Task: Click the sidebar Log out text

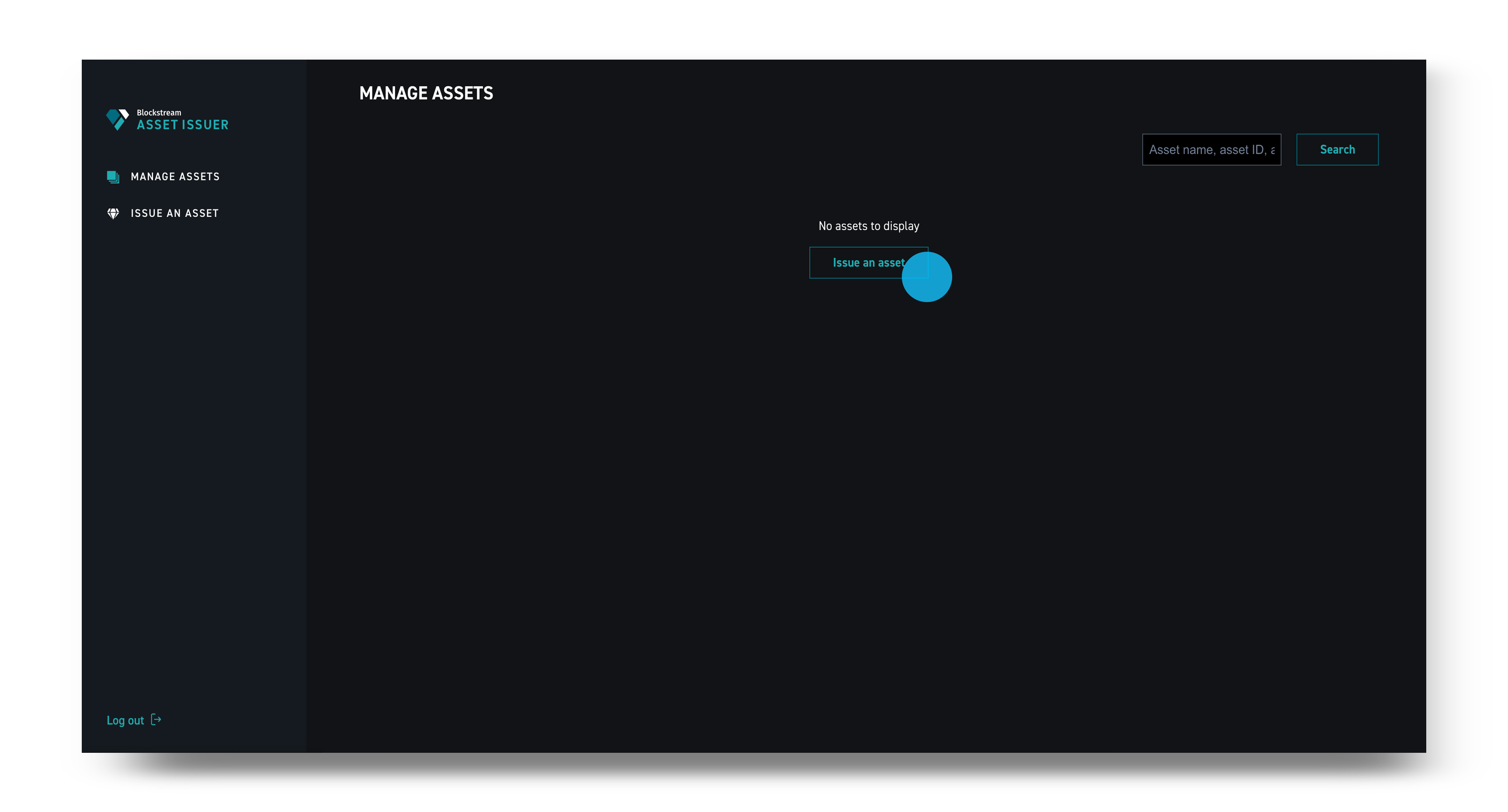Action: coord(125,720)
